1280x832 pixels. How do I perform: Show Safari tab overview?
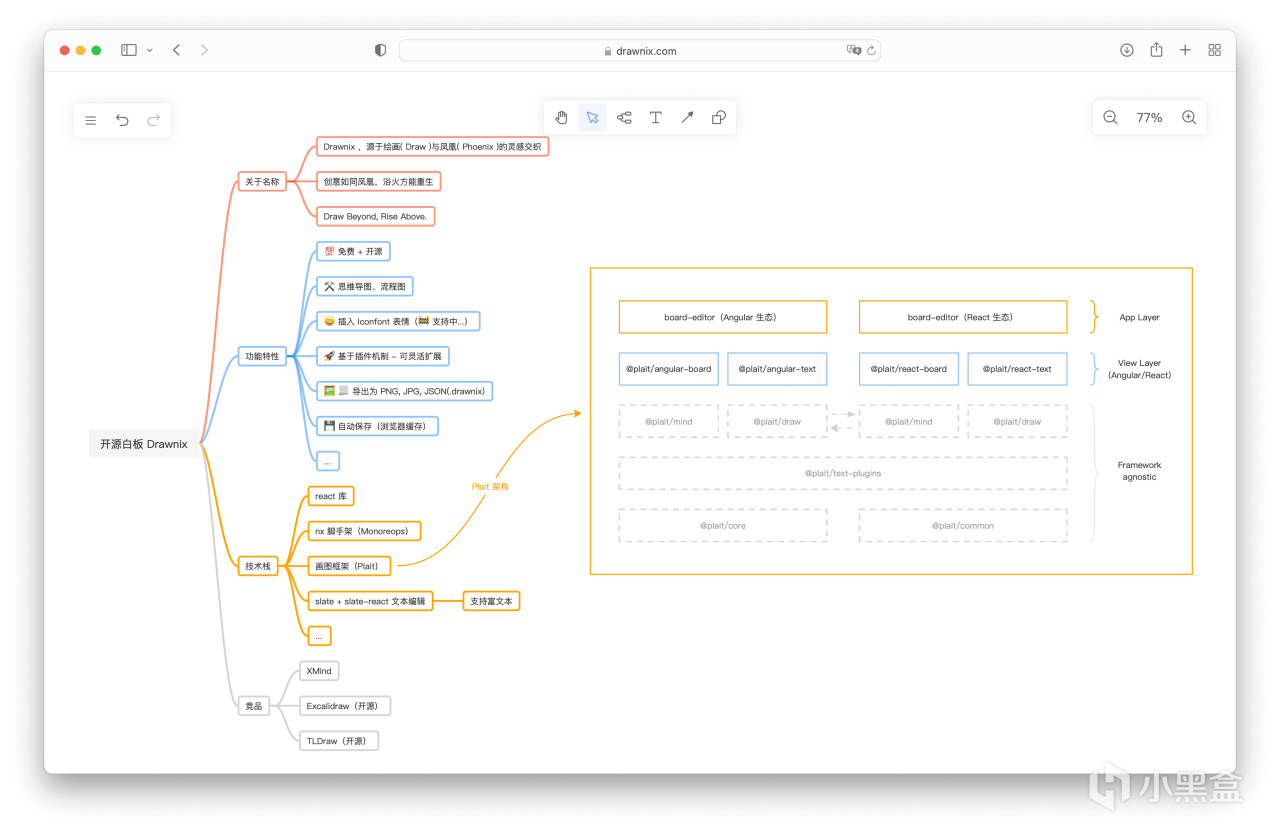1215,50
